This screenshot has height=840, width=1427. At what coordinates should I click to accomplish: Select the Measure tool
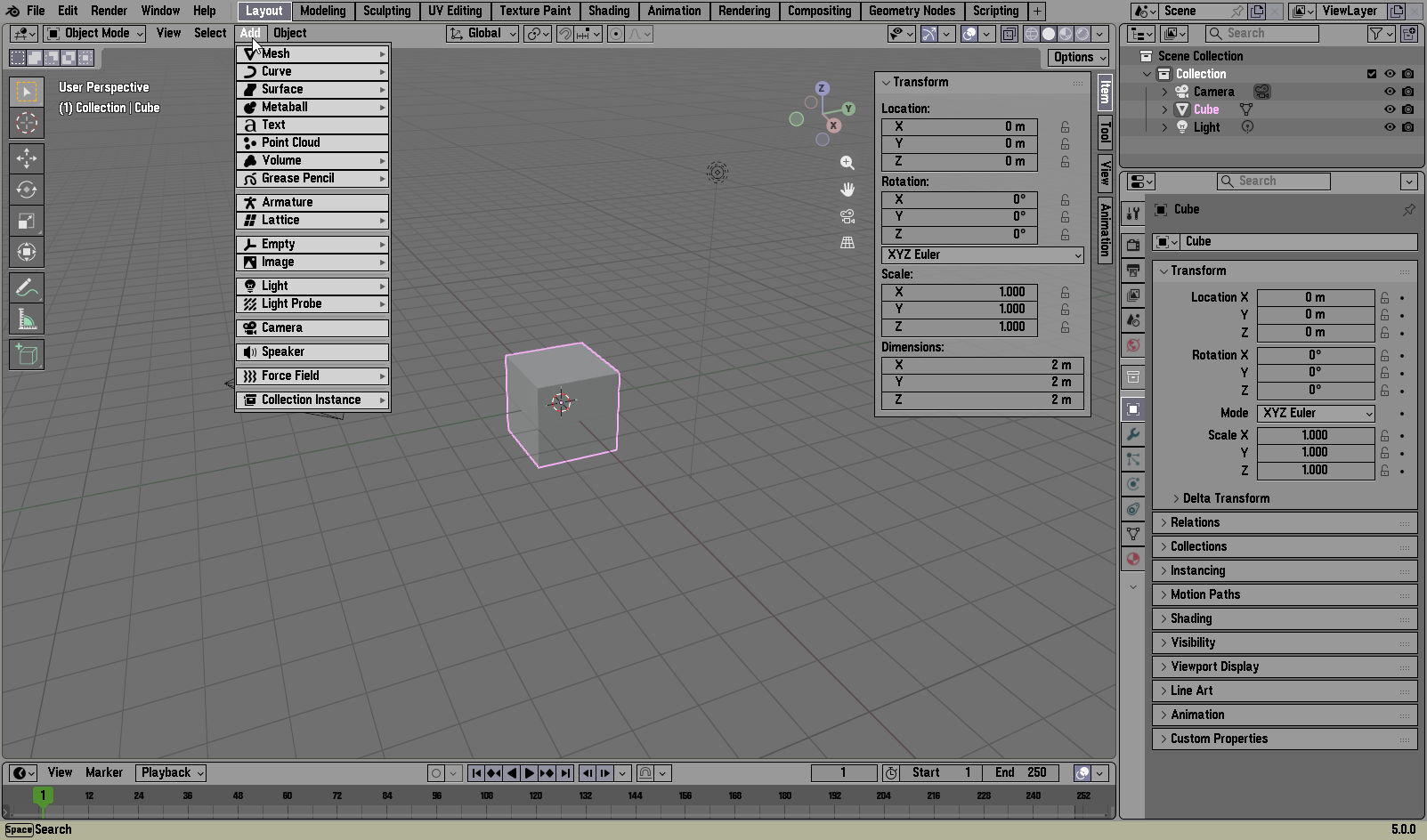[x=27, y=319]
